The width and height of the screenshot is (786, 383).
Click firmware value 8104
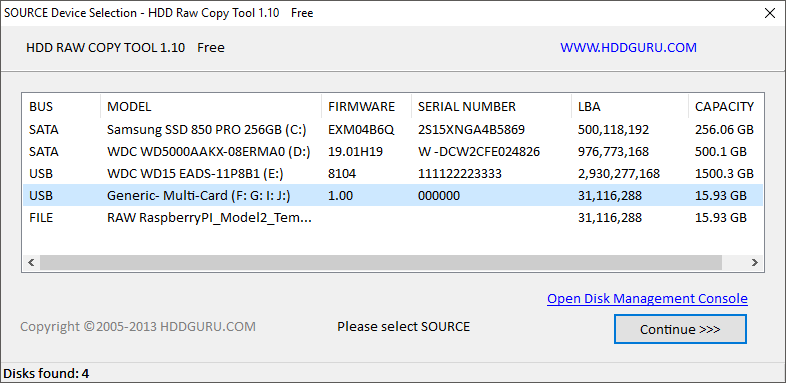pos(342,174)
